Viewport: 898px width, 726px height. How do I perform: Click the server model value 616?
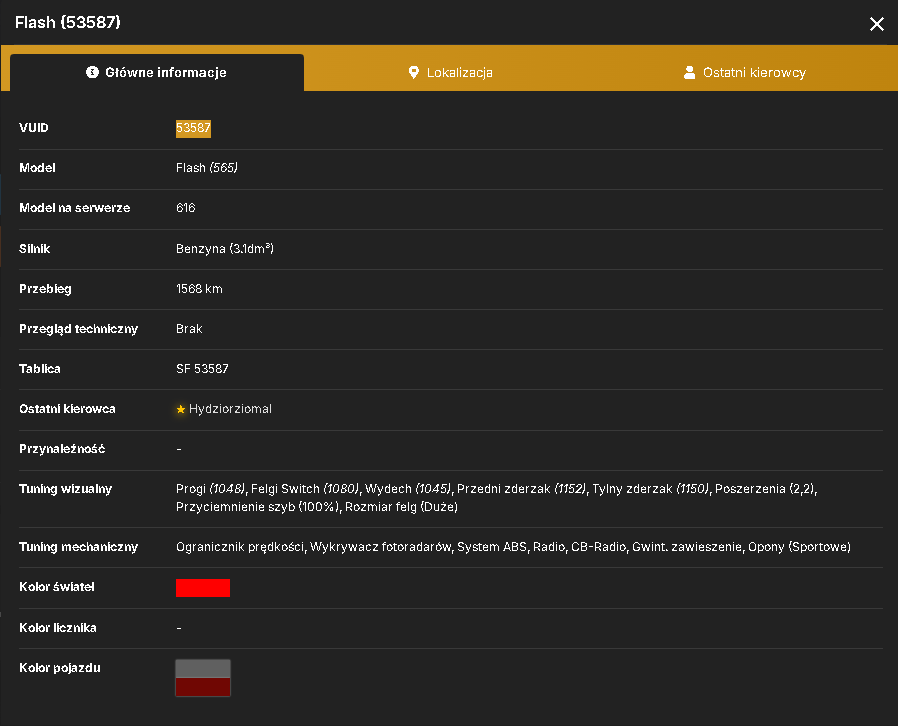click(186, 208)
